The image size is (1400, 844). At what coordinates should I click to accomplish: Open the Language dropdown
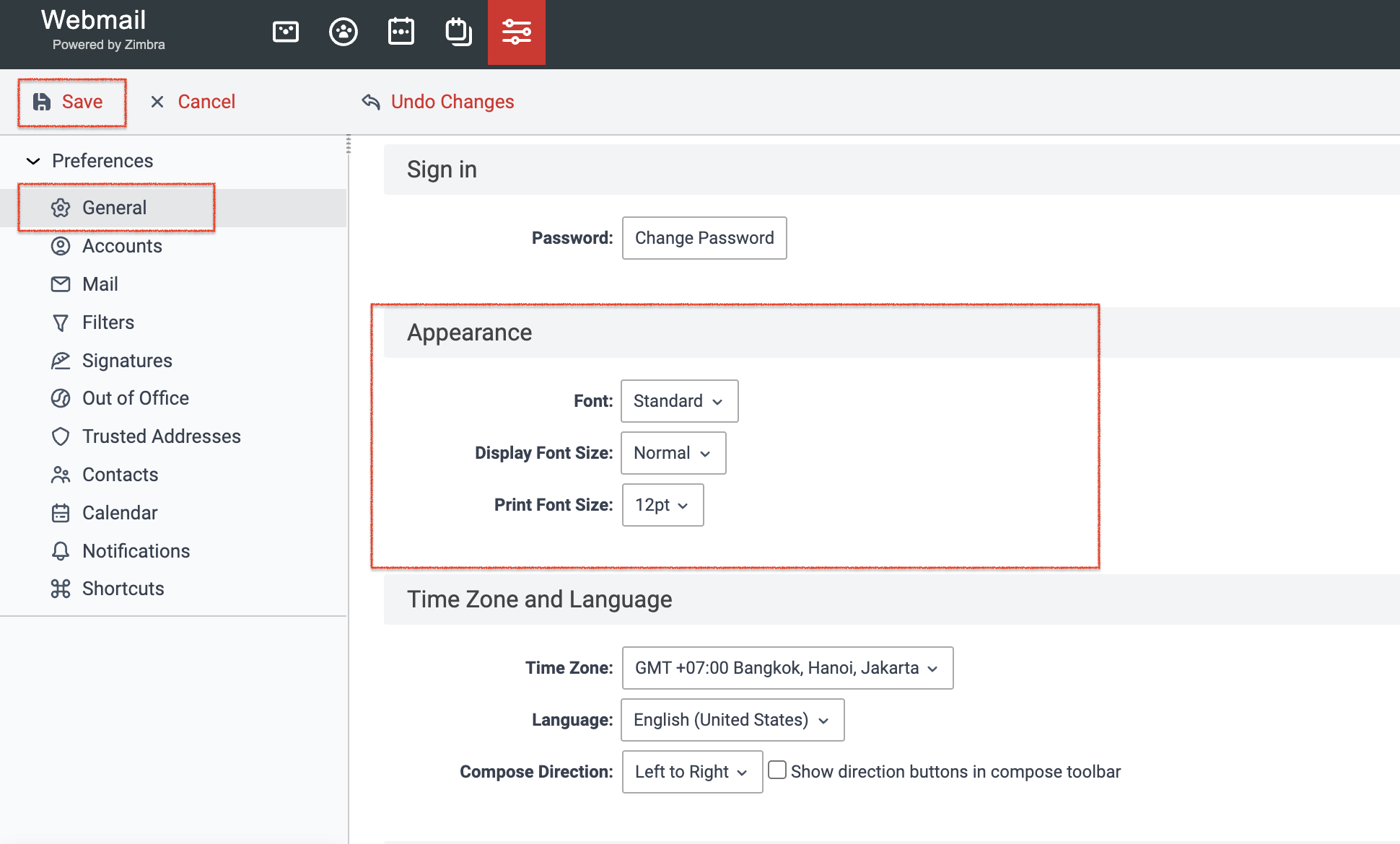tap(732, 720)
